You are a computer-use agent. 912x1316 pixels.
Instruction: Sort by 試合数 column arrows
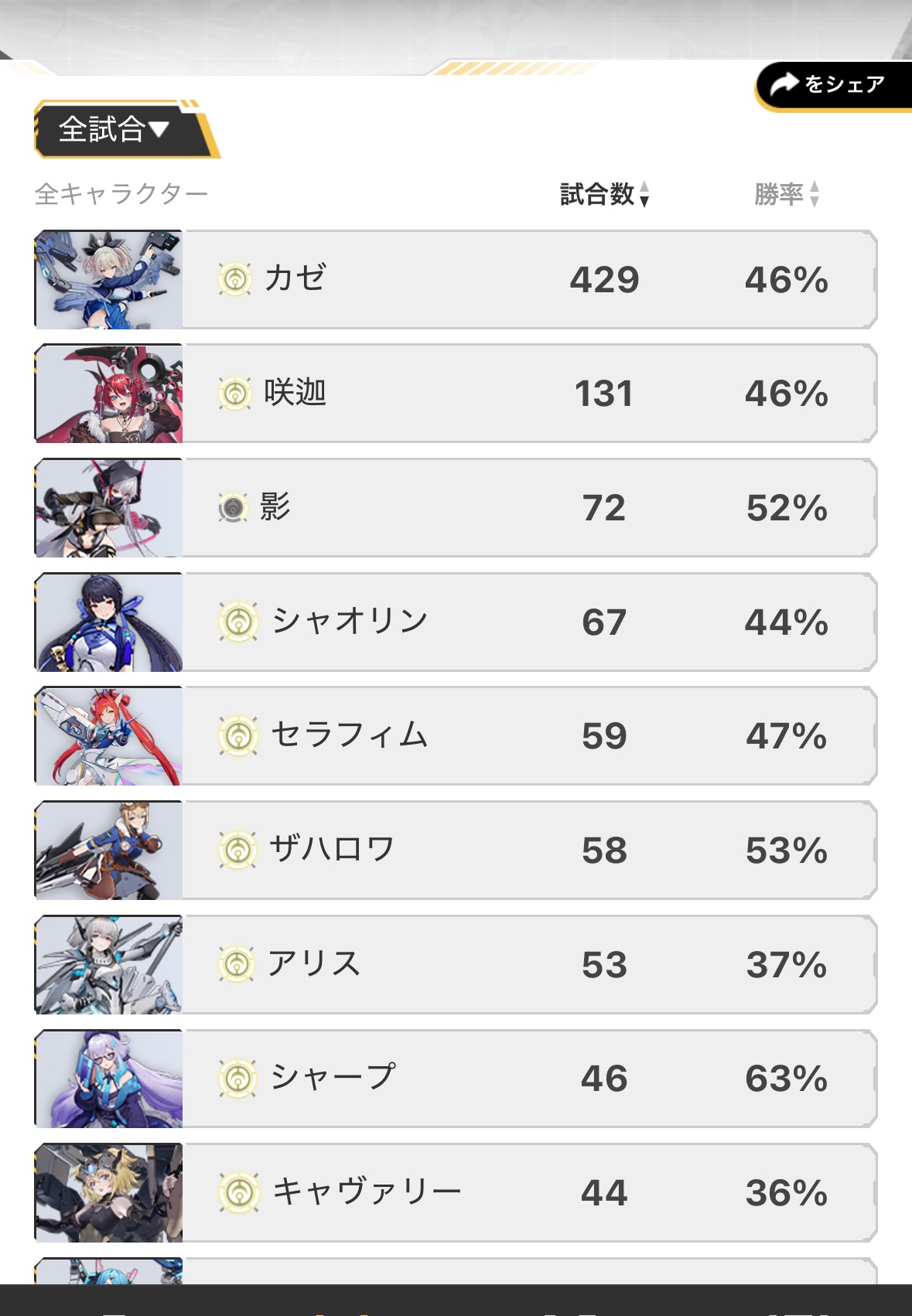[644, 194]
